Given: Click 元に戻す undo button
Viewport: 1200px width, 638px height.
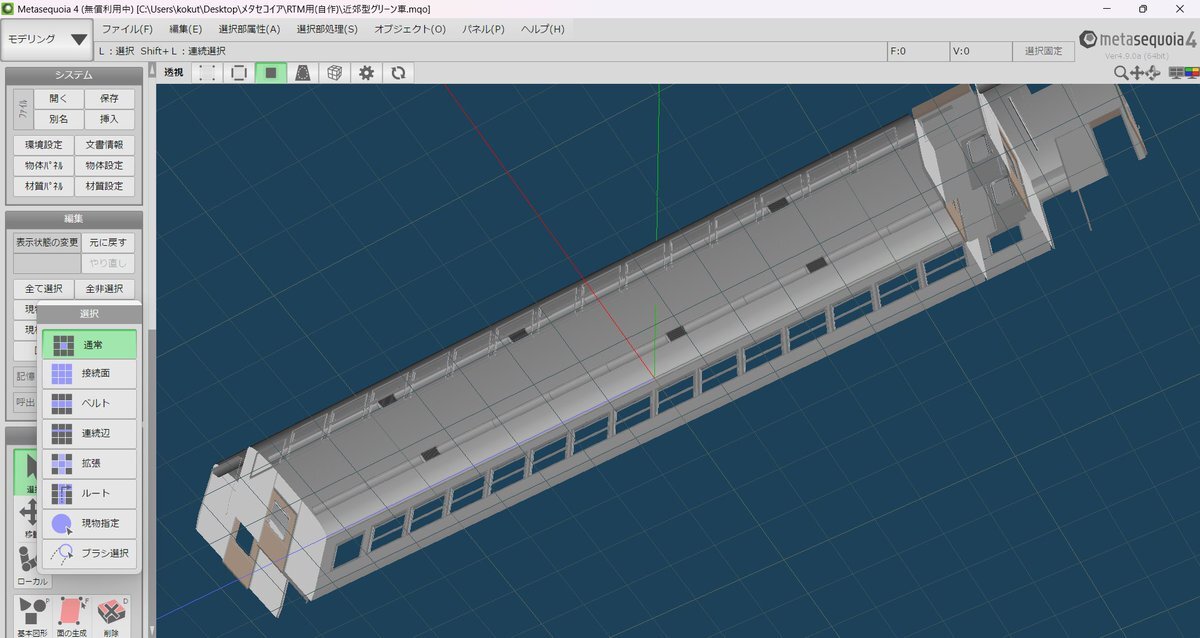Looking at the screenshot, I should pos(108,242).
